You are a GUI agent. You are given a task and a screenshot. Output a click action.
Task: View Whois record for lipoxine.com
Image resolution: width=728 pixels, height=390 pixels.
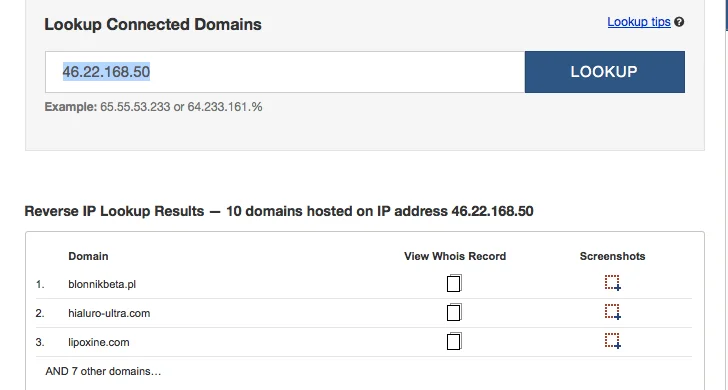(x=454, y=341)
